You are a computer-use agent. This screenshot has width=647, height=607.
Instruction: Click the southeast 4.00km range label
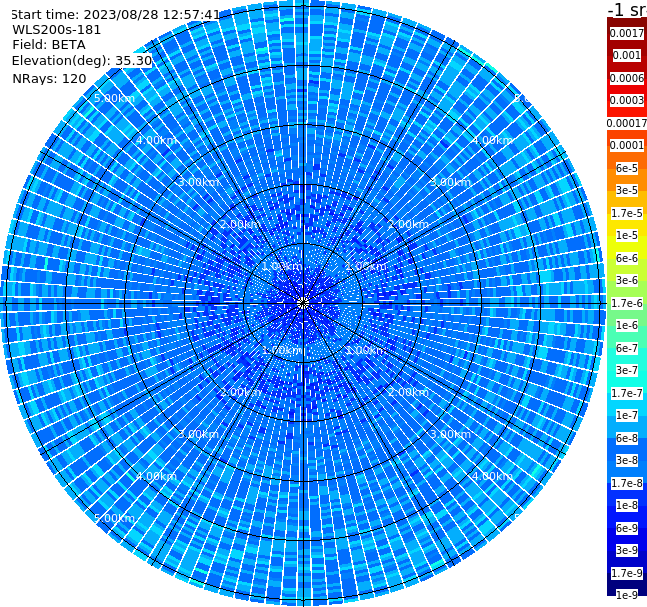[492, 476]
